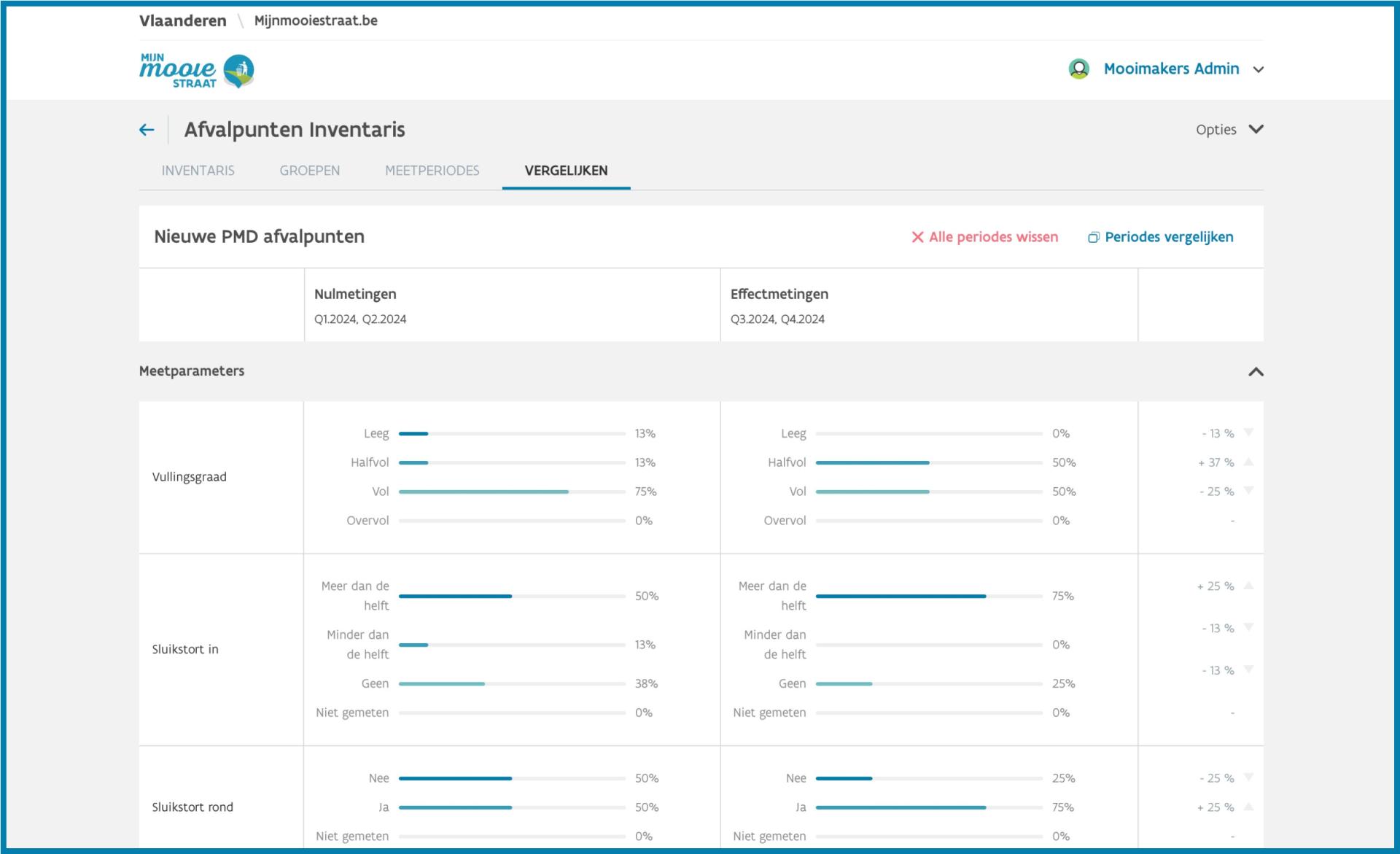Click the Nulmetingen Overvol label
The height and width of the screenshot is (854, 1400).
click(x=367, y=521)
